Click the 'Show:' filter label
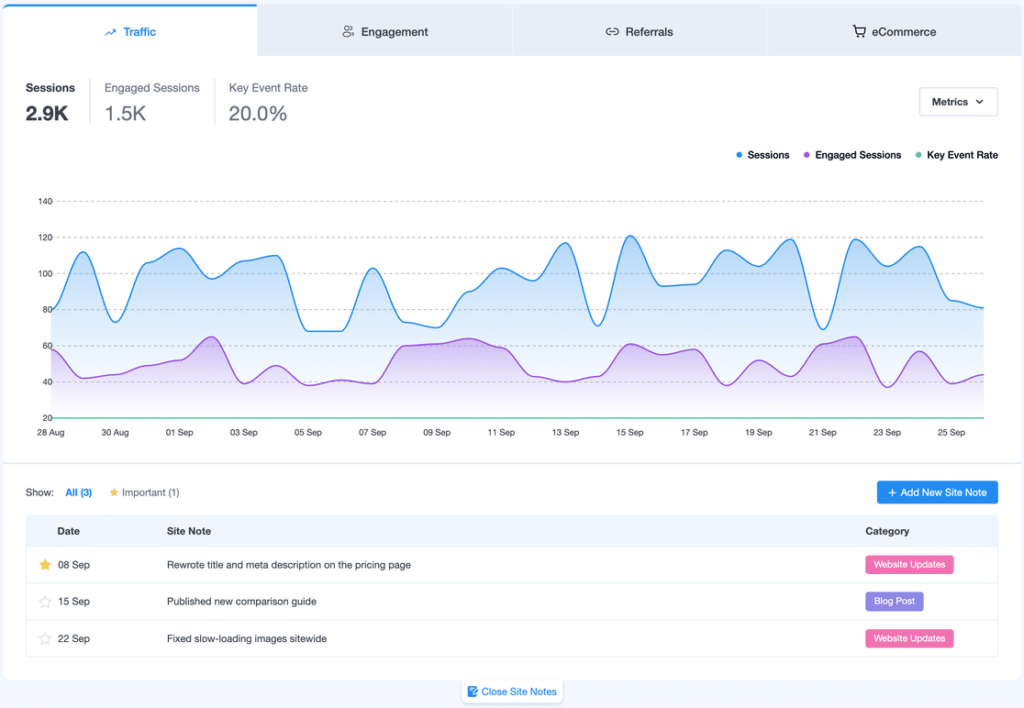 [x=40, y=492]
